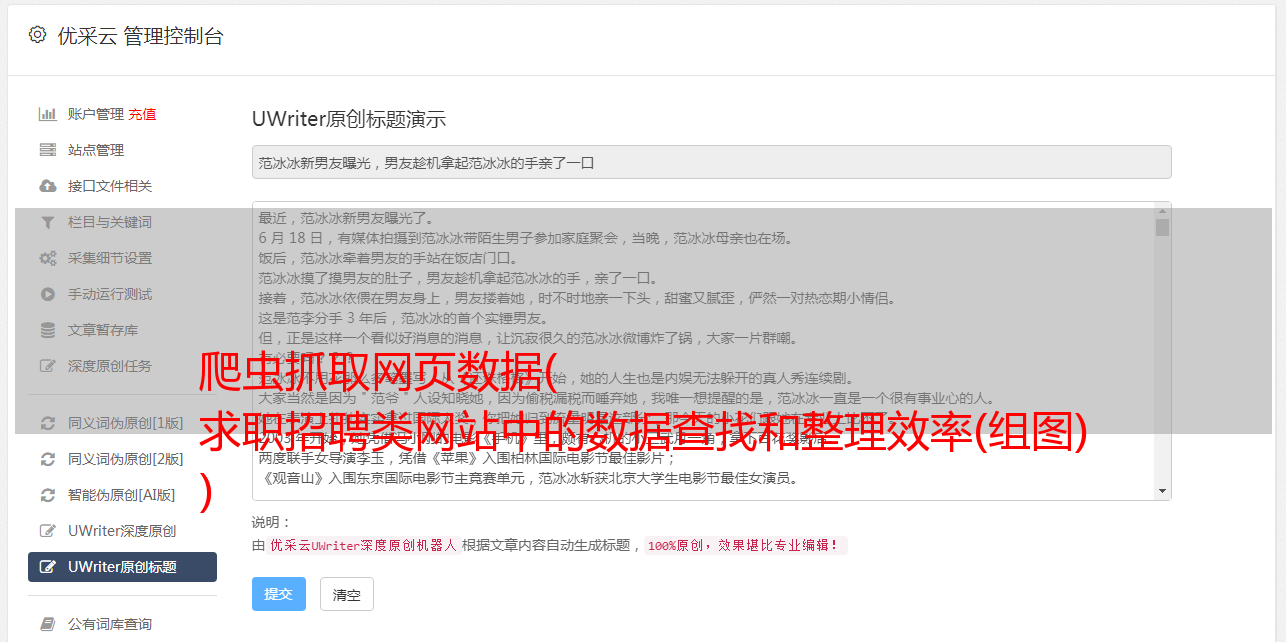Click the gear icon beside 优采云 管理控制台
Image resolution: width=1286 pixels, height=642 pixels.
(x=38, y=35)
